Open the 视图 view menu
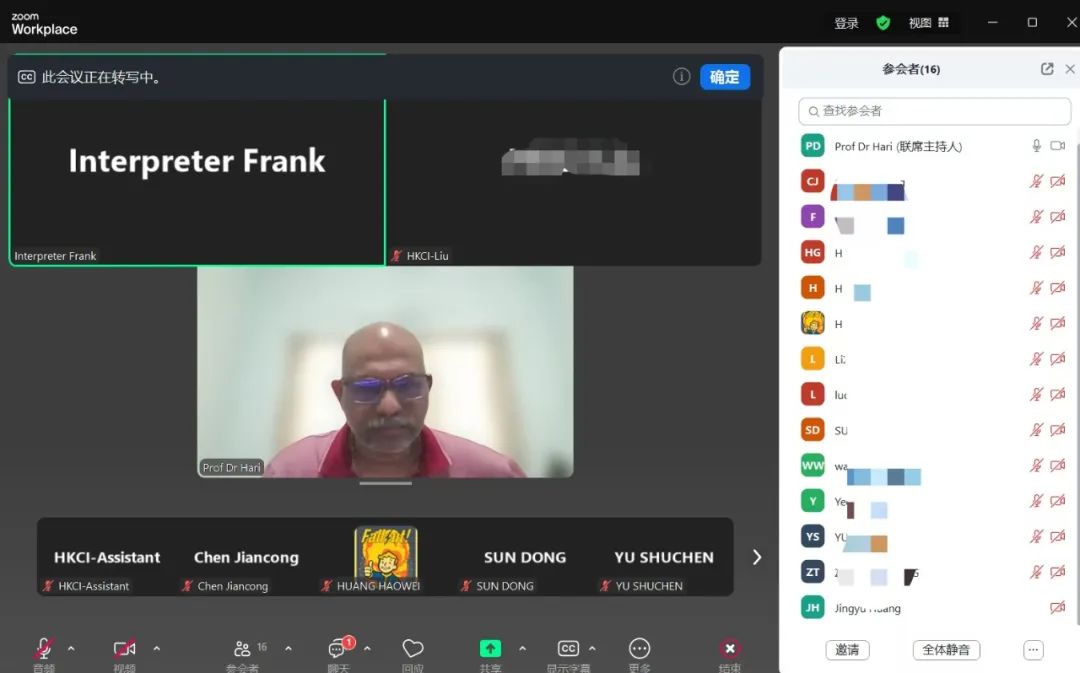 point(928,23)
